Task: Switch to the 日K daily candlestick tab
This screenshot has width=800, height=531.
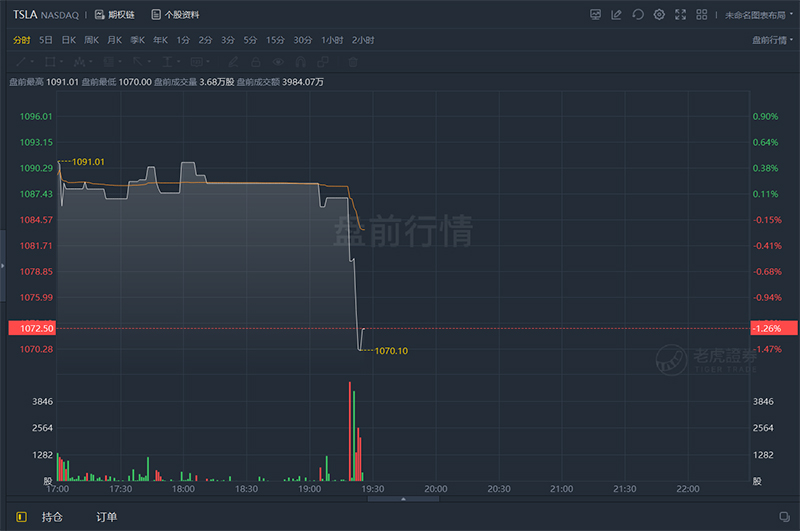Action: 69,40
